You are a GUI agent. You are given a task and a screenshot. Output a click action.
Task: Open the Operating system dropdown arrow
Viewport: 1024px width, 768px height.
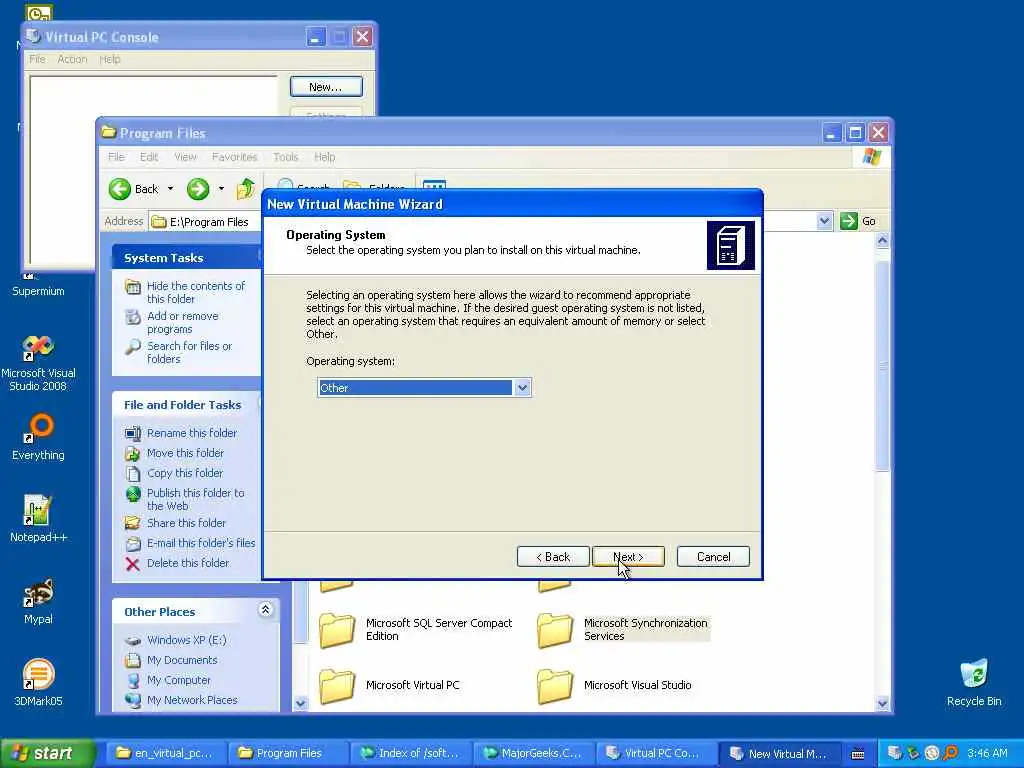tap(522, 388)
